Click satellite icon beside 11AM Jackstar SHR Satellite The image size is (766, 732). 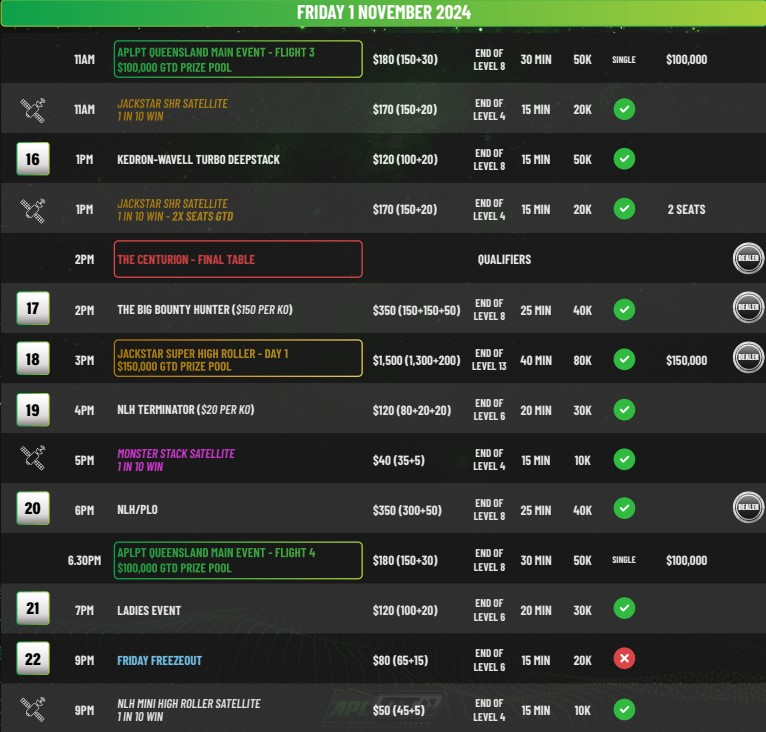point(33,109)
